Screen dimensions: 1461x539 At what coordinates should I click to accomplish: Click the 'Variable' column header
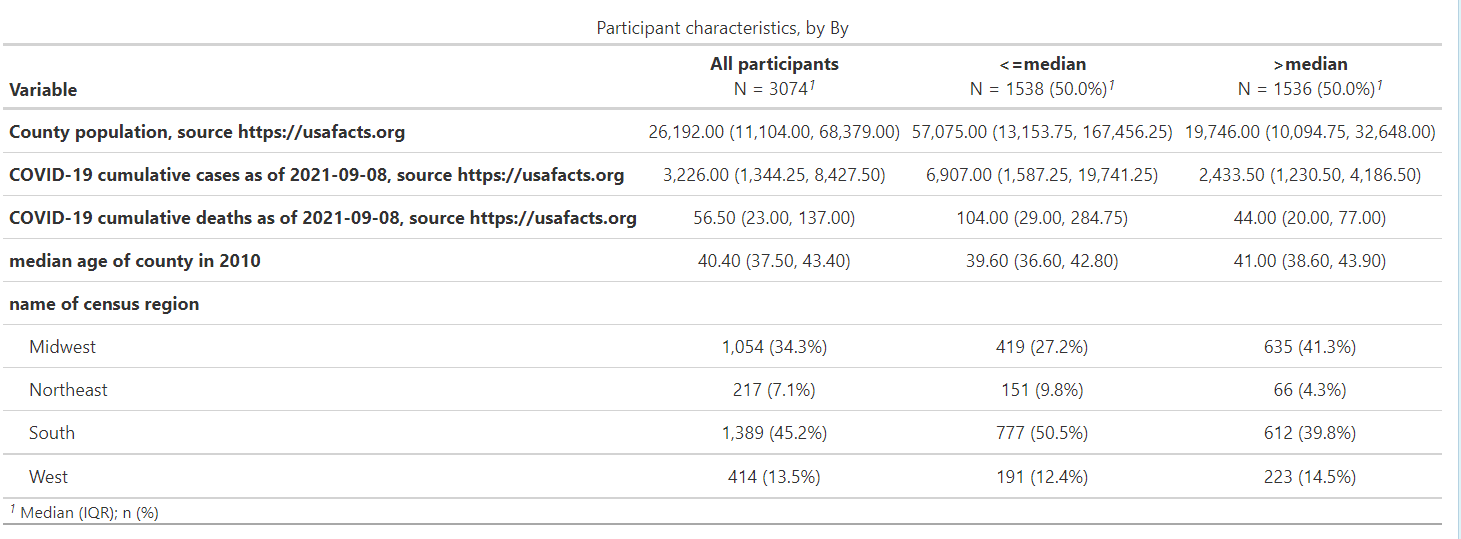coord(43,89)
